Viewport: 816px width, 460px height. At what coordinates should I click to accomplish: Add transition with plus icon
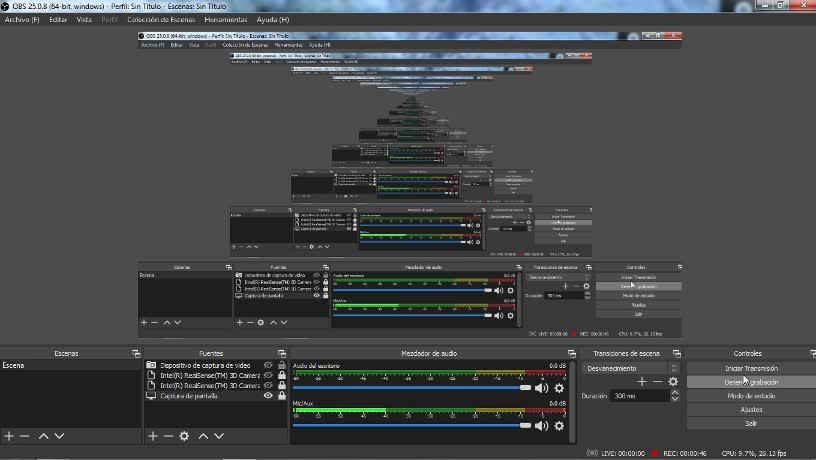click(x=642, y=382)
